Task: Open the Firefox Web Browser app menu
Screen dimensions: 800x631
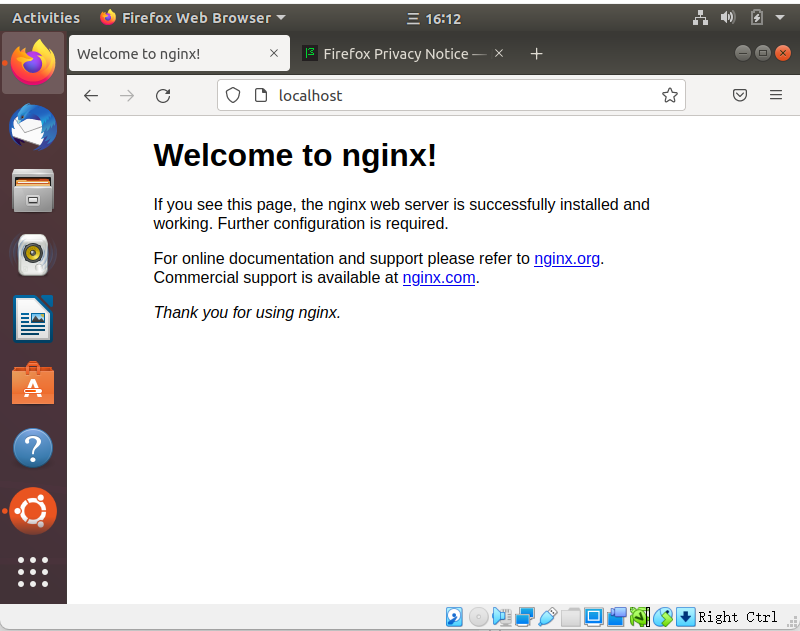Action: [x=193, y=18]
